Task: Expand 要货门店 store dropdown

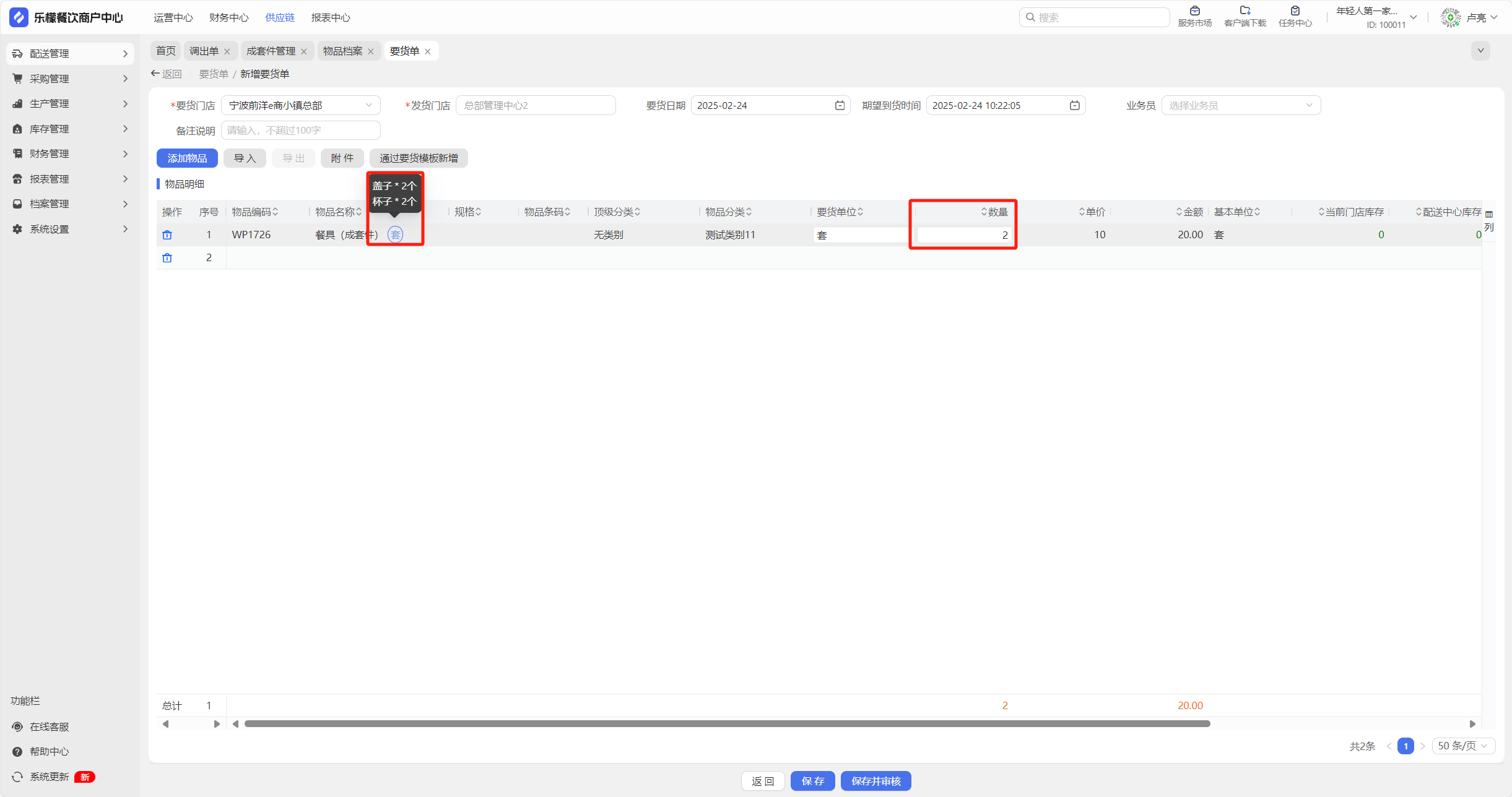Action: coord(368,106)
